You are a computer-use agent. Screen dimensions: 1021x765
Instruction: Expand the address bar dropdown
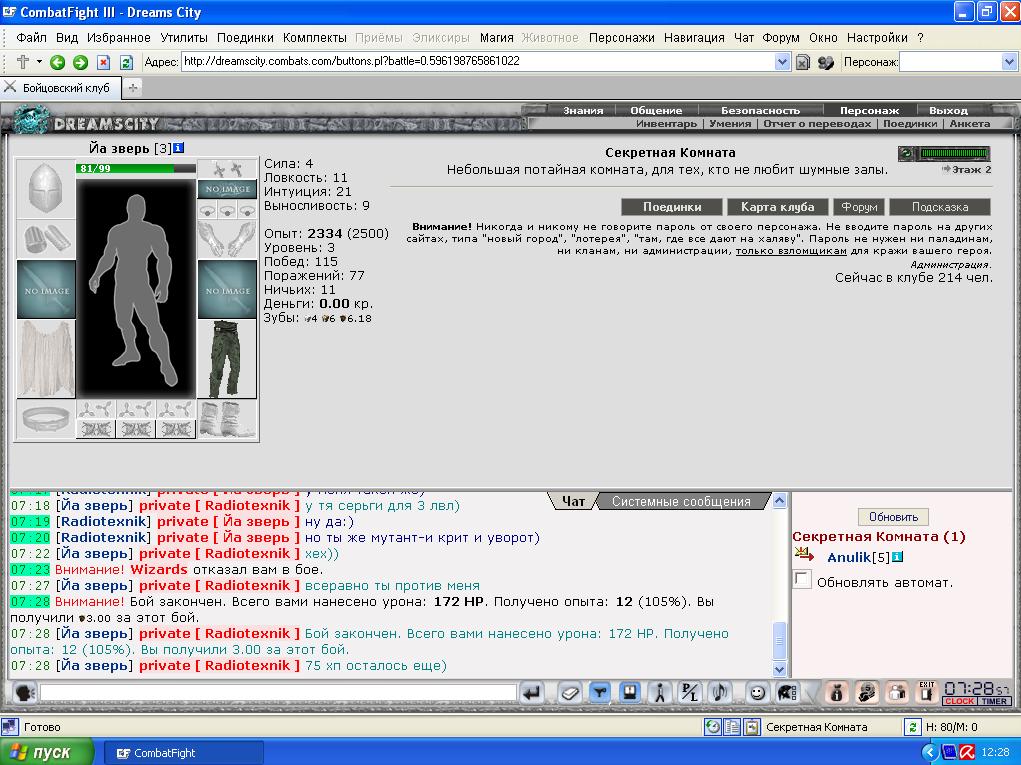(x=782, y=62)
